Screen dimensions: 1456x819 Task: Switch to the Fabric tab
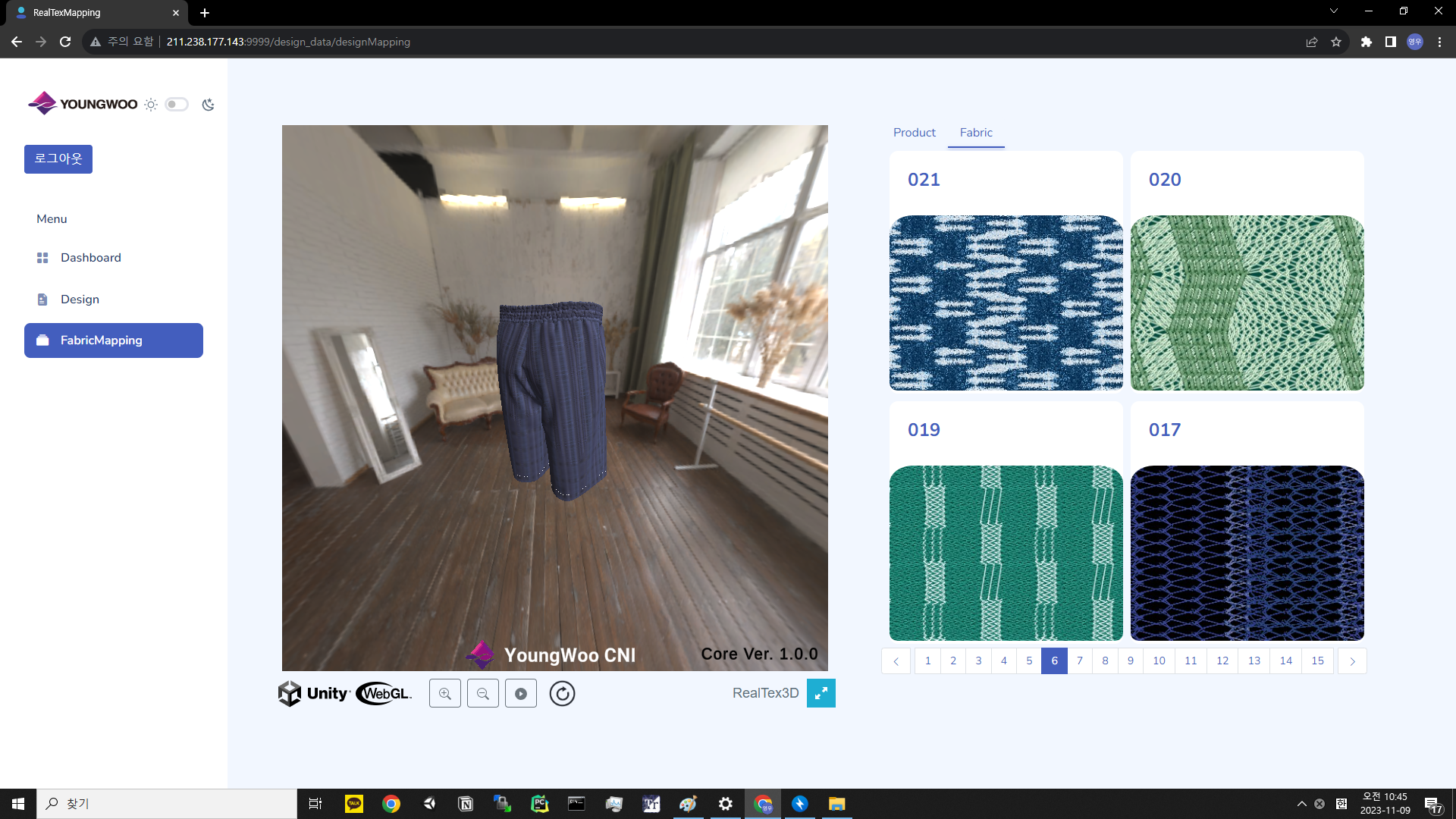[975, 133]
